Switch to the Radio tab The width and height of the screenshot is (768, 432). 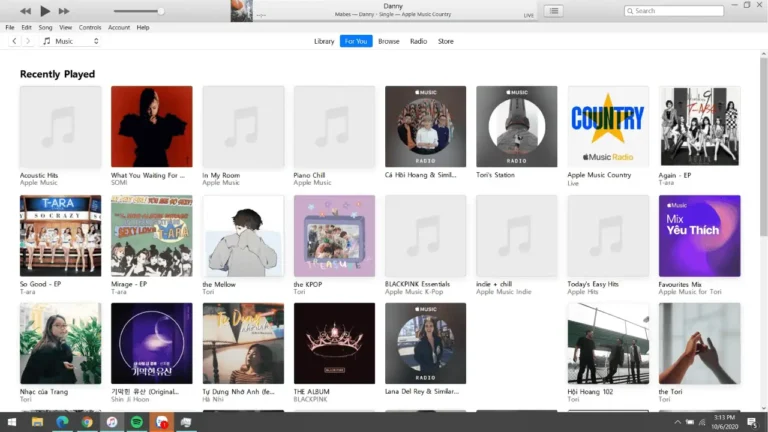tap(418, 41)
